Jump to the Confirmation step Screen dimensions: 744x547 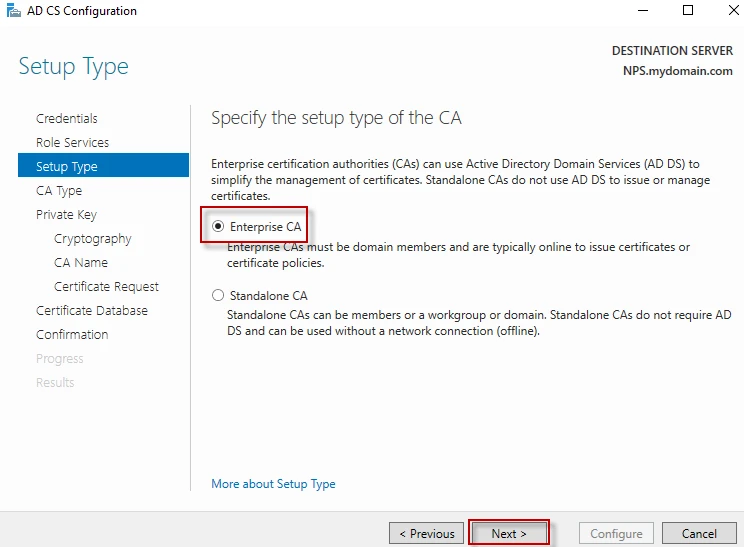tap(72, 335)
